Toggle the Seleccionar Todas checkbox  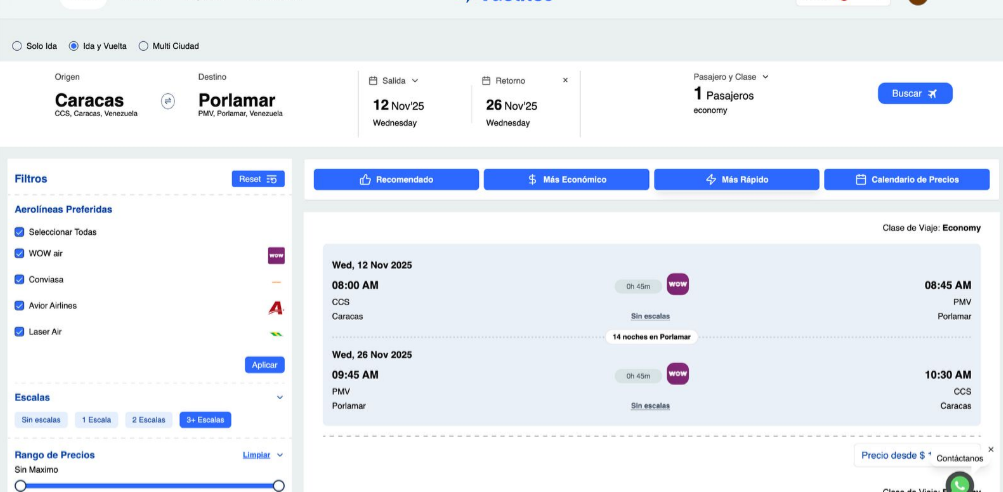pyautogui.click(x=19, y=232)
